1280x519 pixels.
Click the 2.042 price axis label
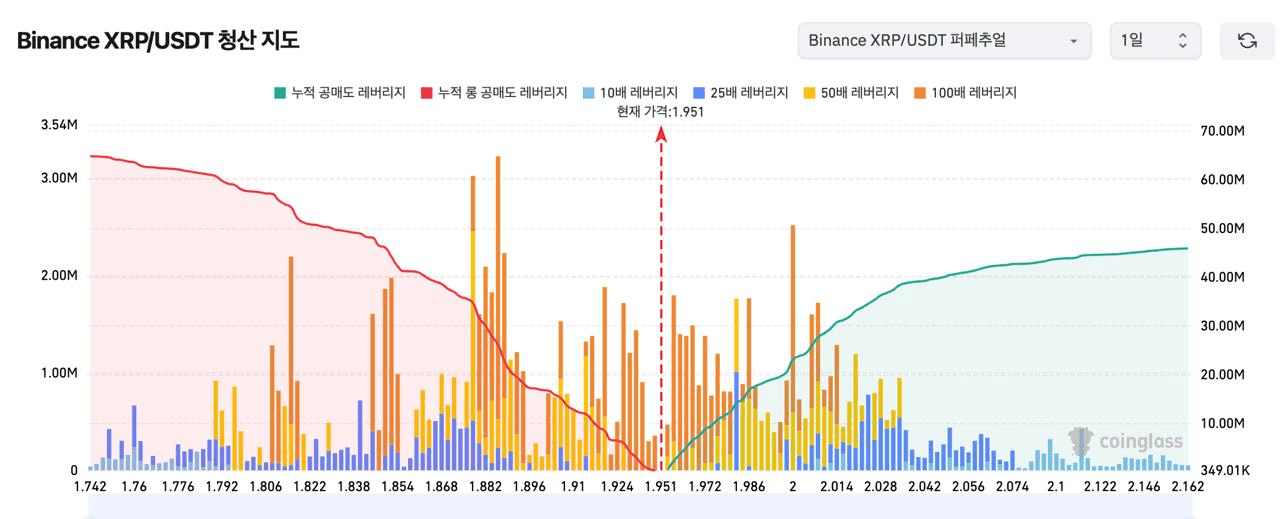[x=924, y=487]
